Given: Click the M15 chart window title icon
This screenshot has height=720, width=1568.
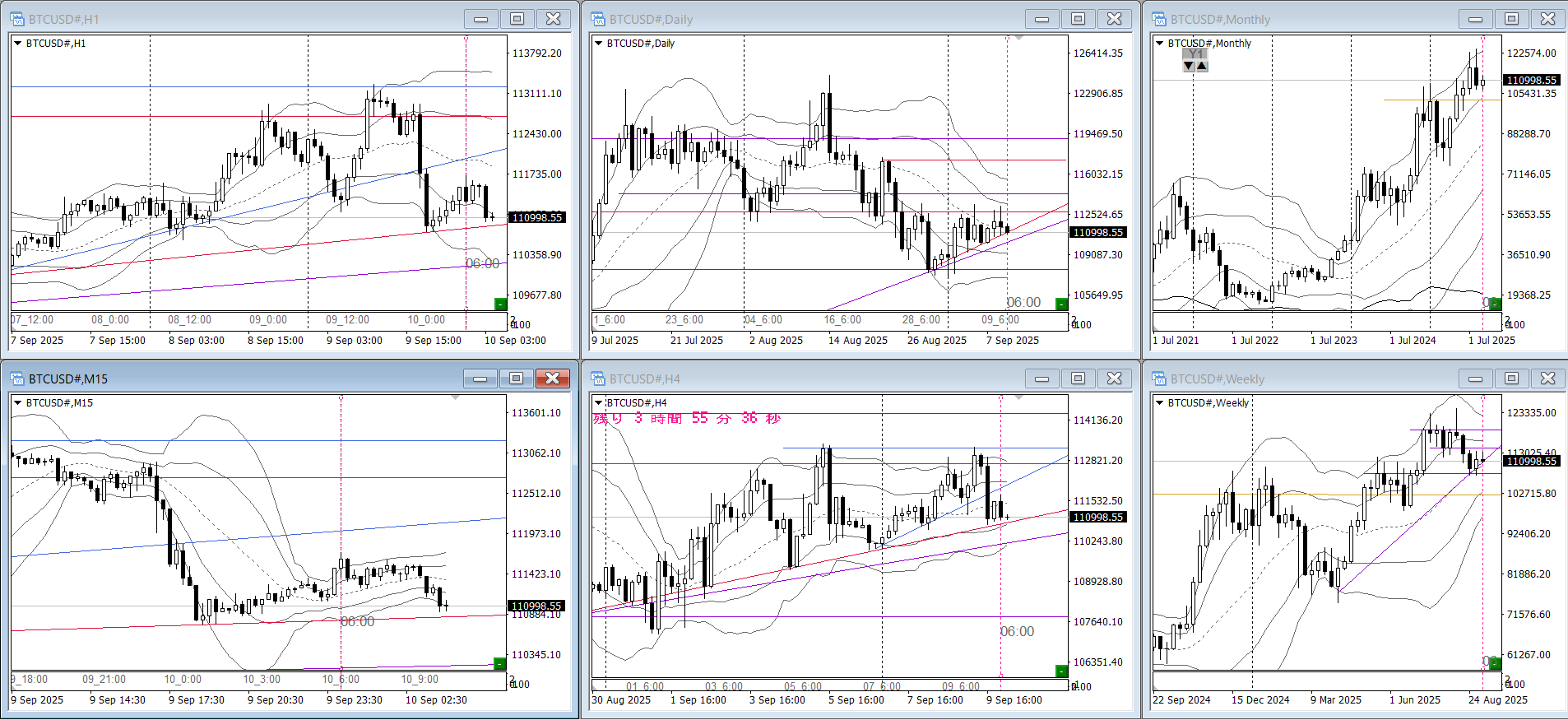Looking at the screenshot, I should pos(17,379).
